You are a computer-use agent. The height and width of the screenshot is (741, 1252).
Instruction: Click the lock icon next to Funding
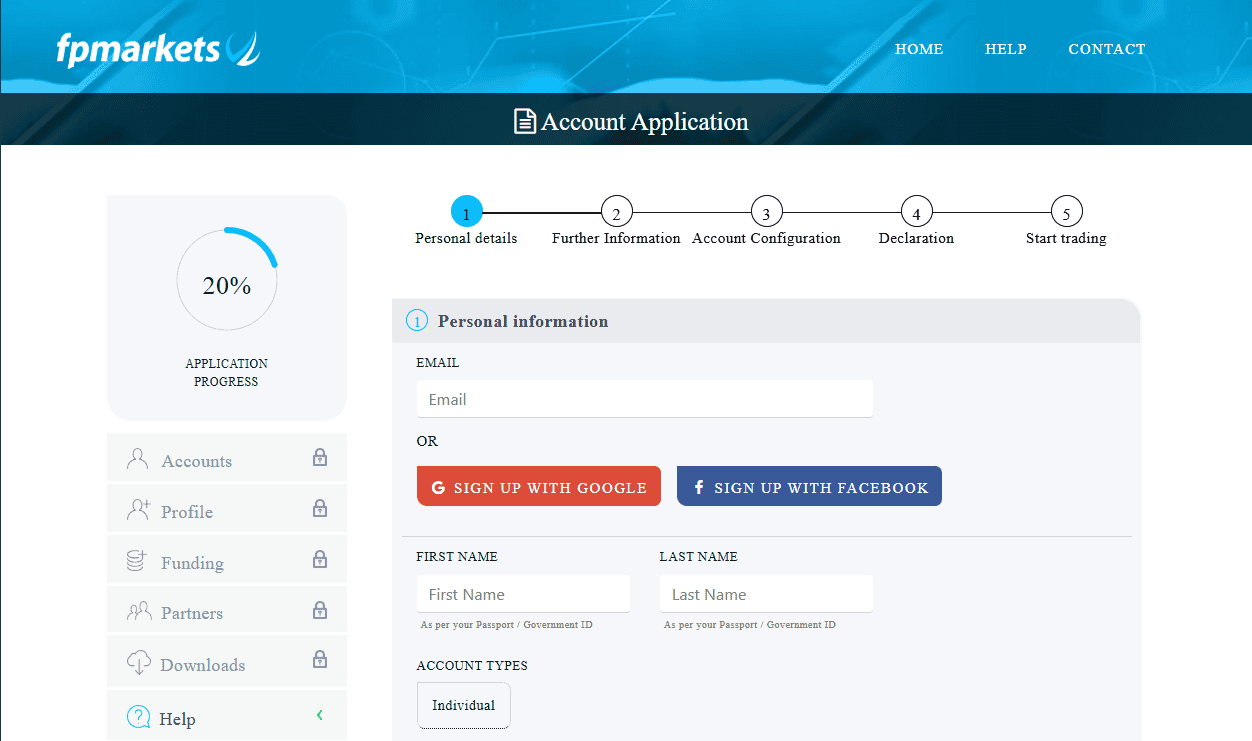click(320, 559)
